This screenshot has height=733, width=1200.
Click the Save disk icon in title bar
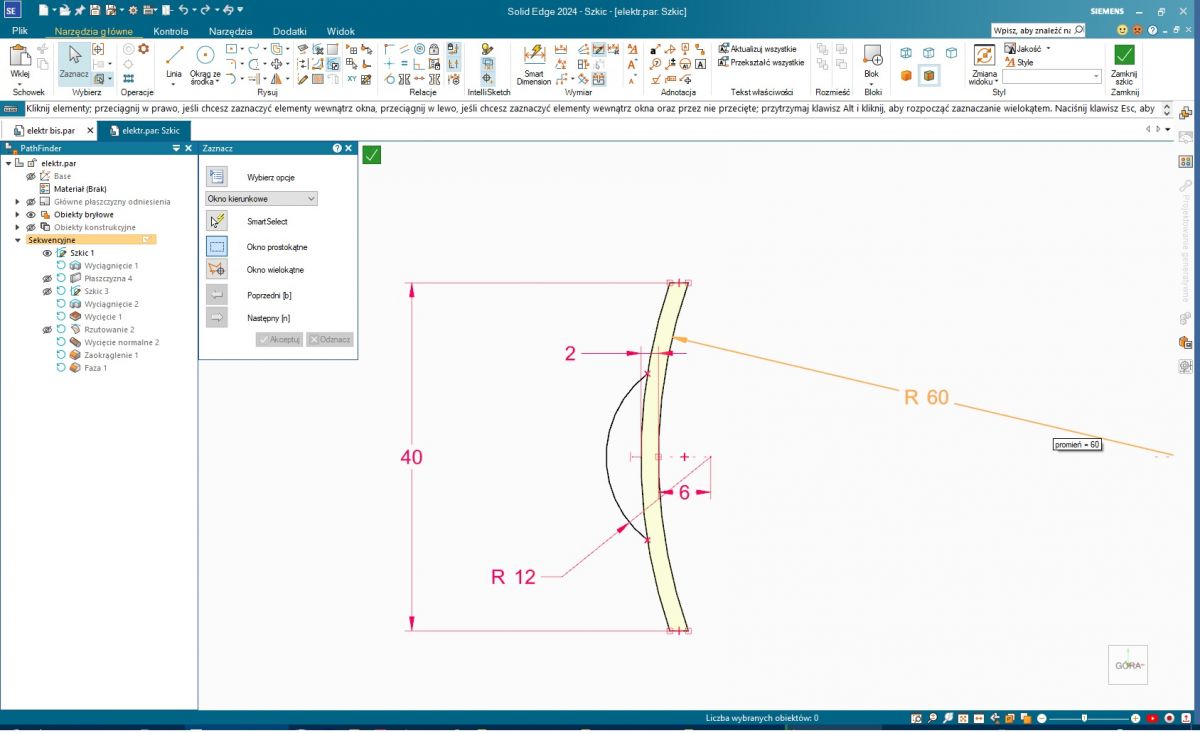pos(95,10)
